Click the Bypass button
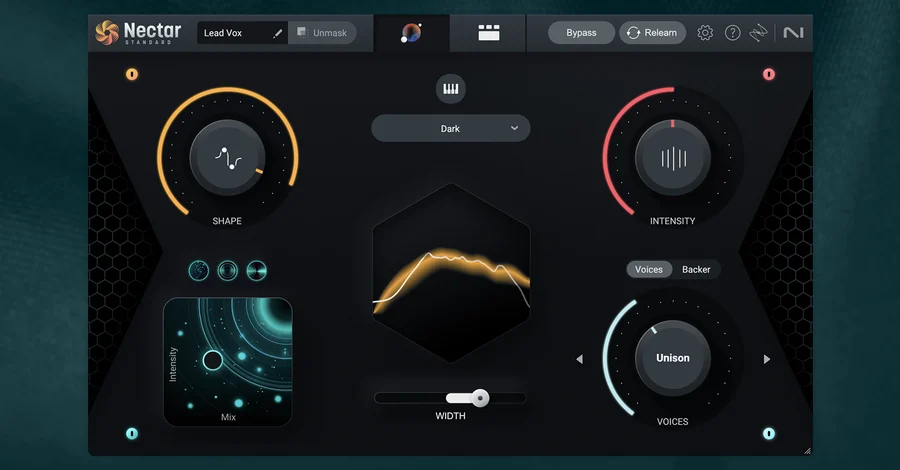 pyautogui.click(x=581, y=33)
